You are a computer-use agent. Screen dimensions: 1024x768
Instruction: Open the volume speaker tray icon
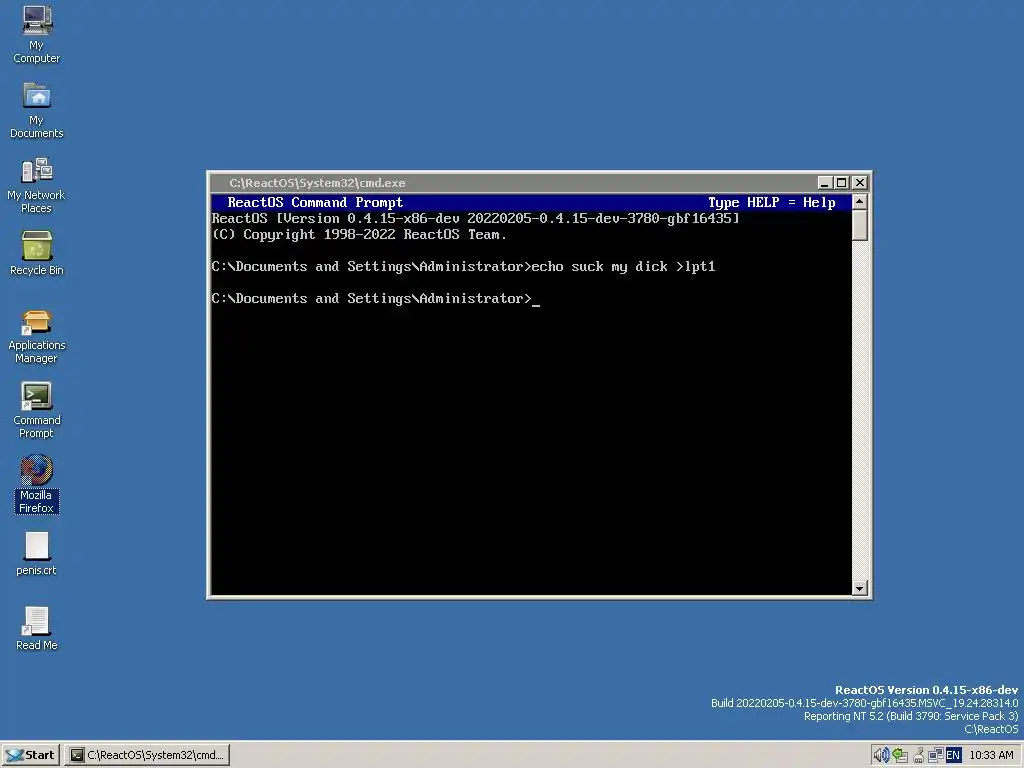(x=881, y=755)
